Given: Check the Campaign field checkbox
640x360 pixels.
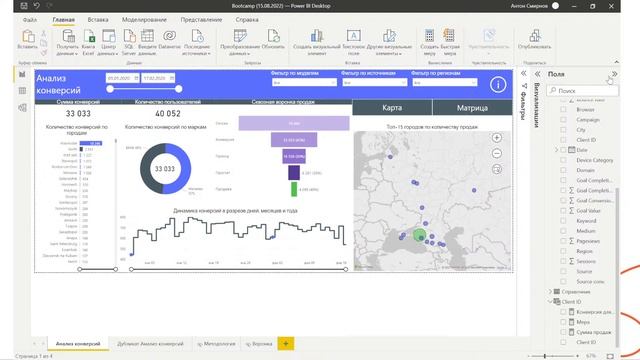Looking at the screenshot, I should 563,120.
